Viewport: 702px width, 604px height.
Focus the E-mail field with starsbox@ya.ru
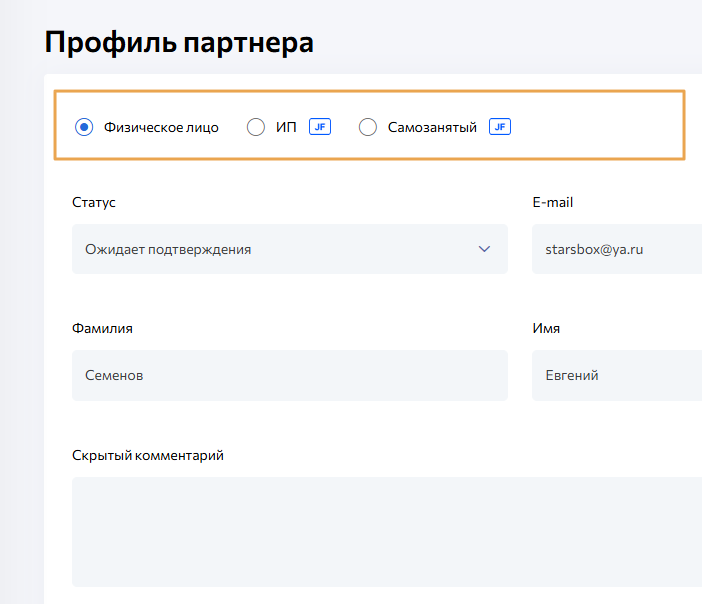616,249
